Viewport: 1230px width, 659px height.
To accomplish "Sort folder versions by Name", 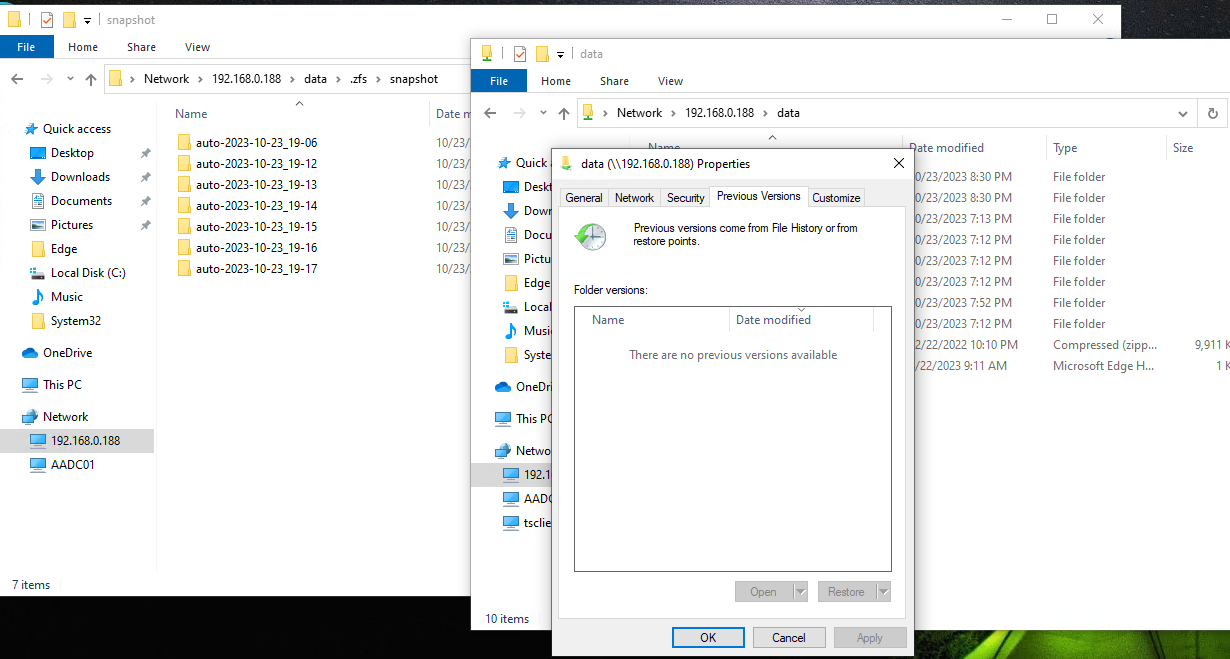I will (x=608, y=320).
